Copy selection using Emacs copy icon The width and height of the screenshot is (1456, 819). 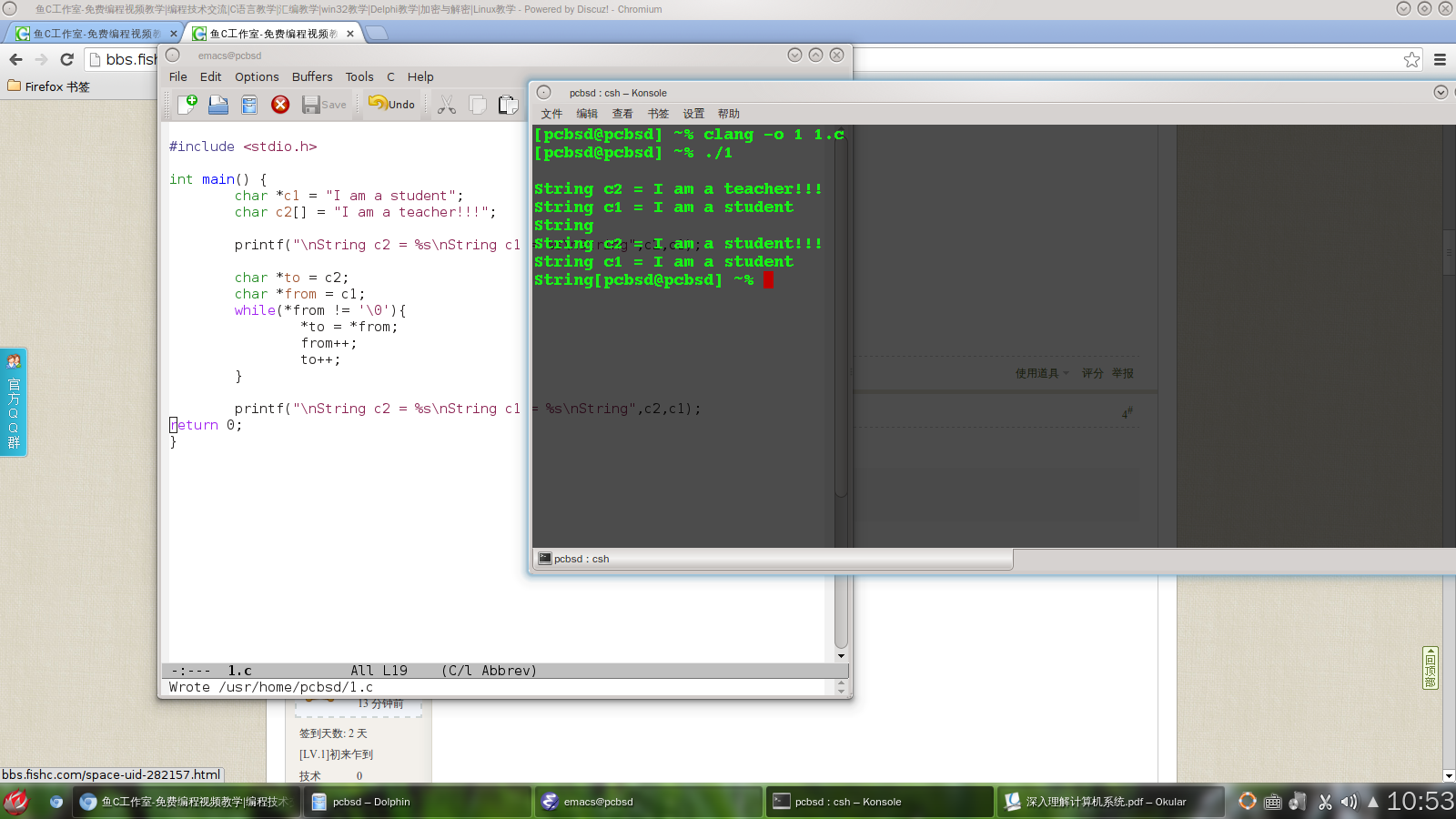coord(477,105)
